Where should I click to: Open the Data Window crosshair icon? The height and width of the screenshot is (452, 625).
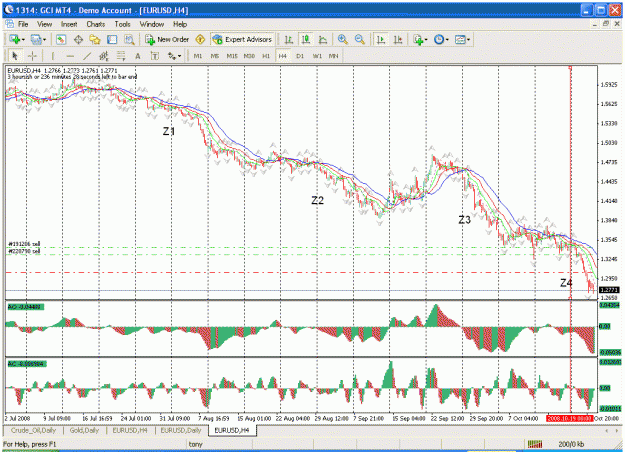(78, 39)
